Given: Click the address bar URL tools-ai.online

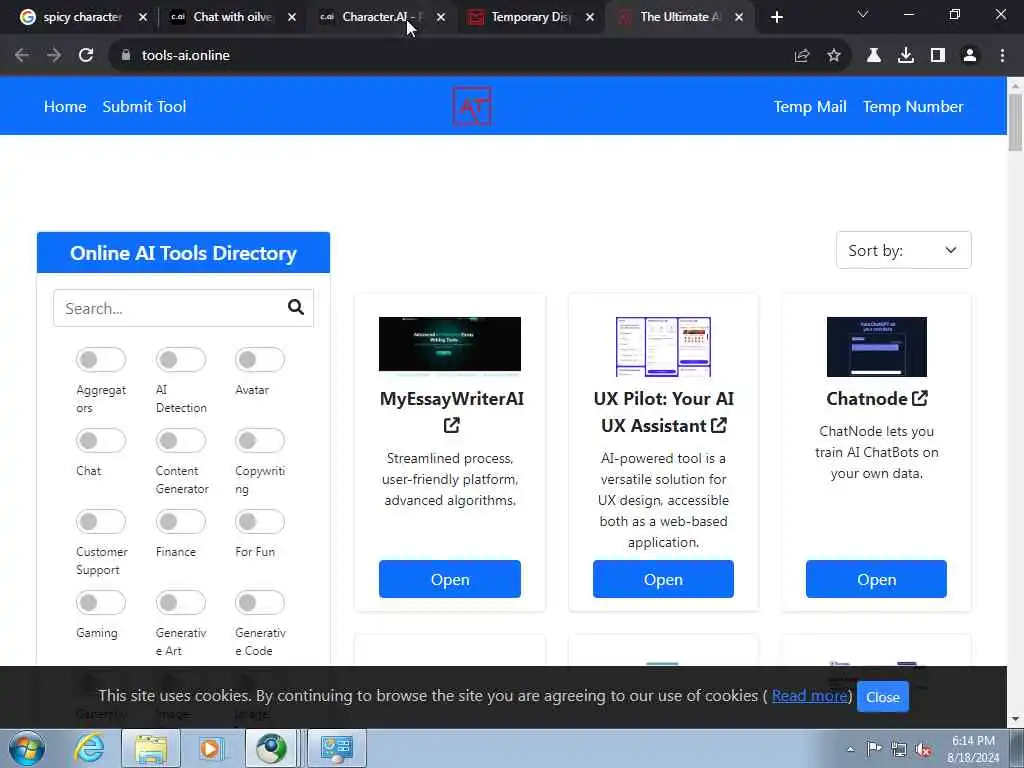Looking at the screenshot, I should 185,56.
